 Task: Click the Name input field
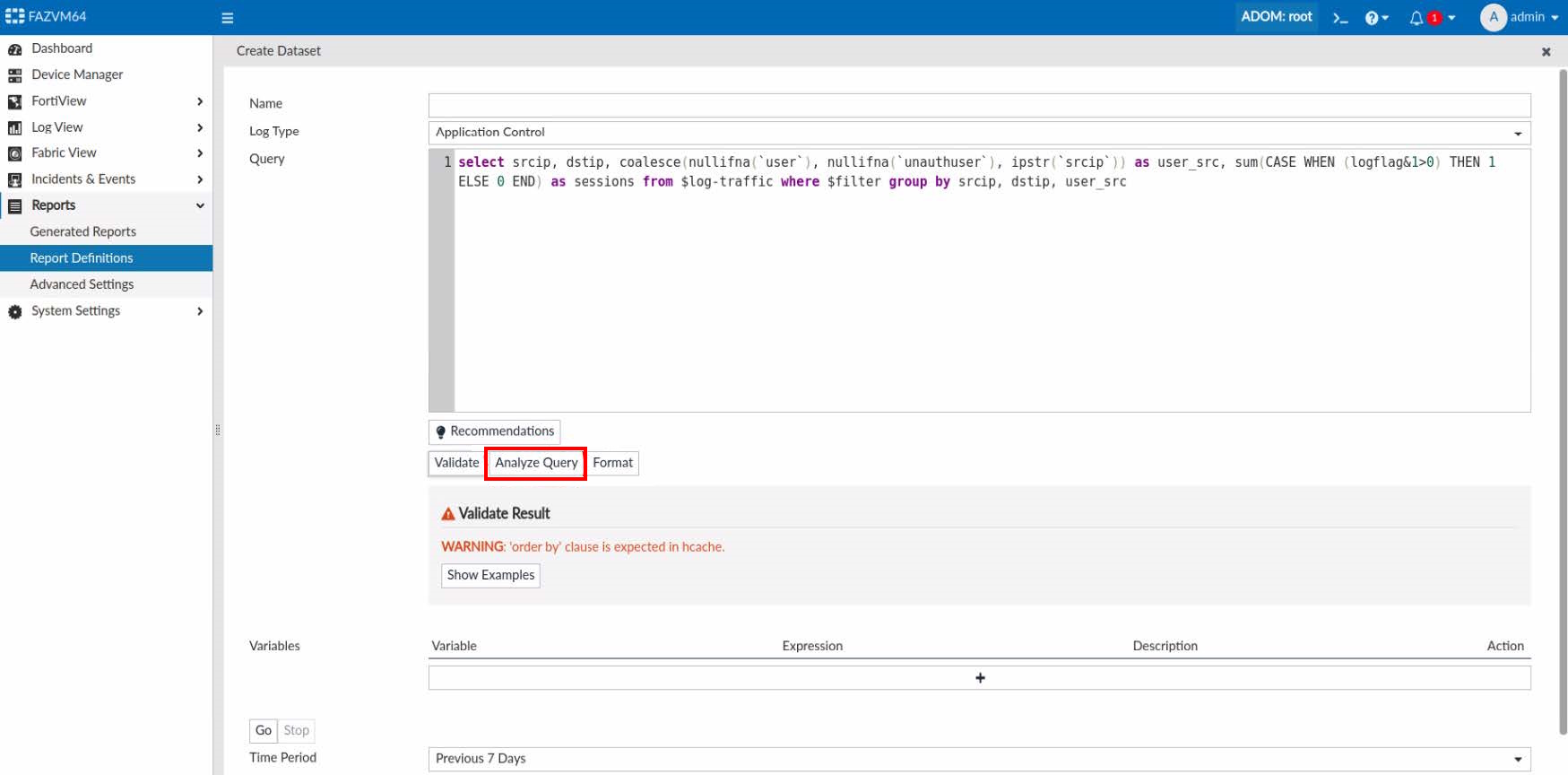979,105
